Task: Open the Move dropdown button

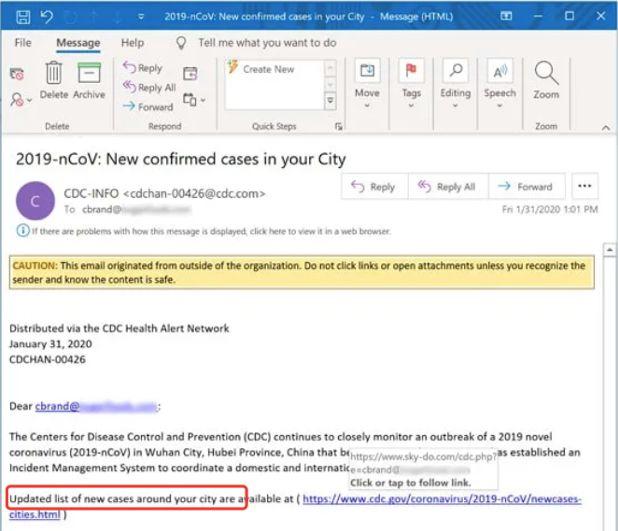Action: [x=367, y=84]
